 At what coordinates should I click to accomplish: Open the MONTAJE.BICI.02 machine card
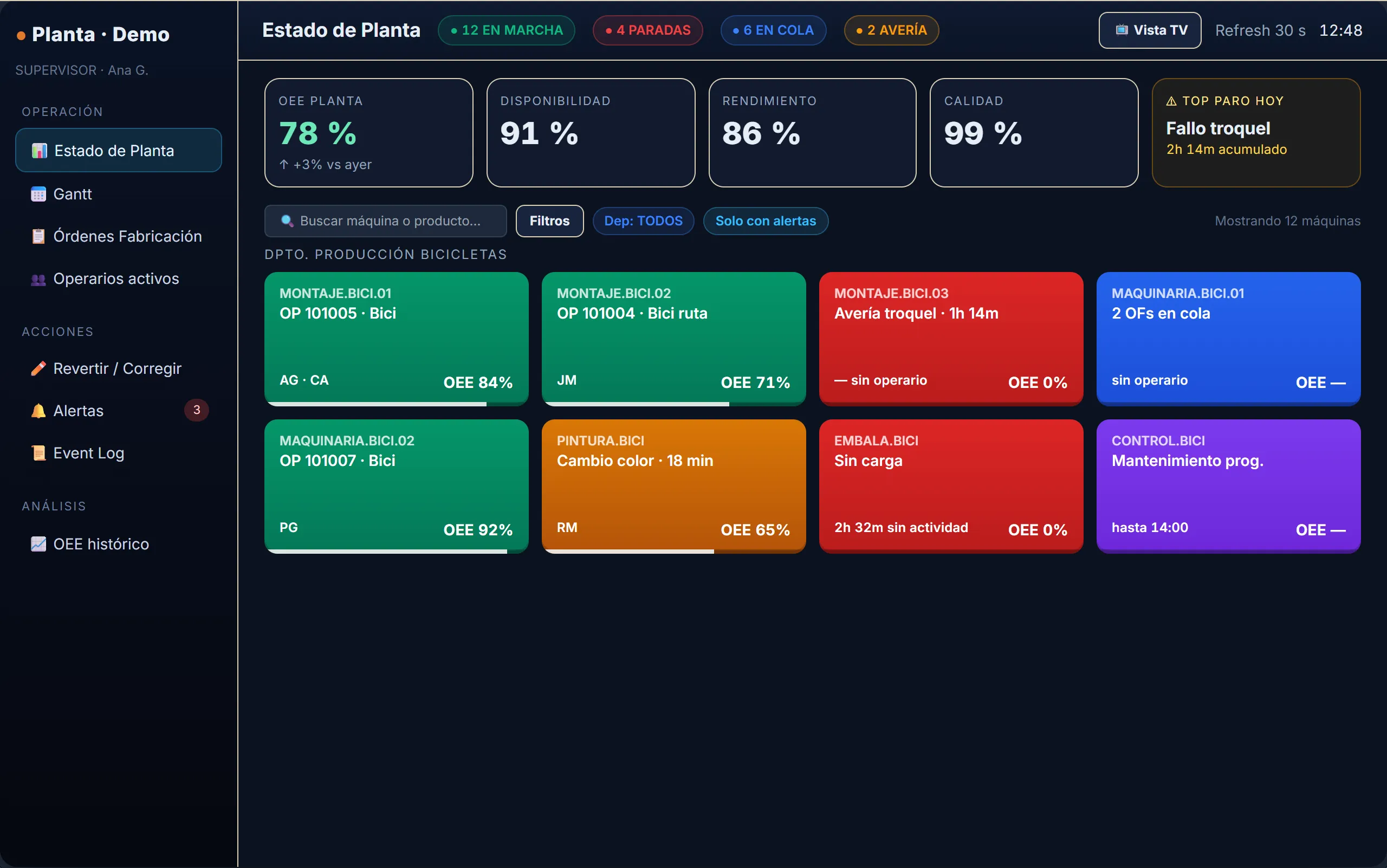pos(673,339)
